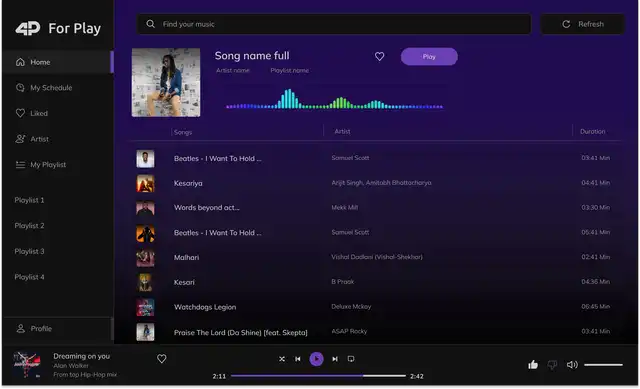Select the Malhari song row
The image size is (640, 389).
(376, 258)
